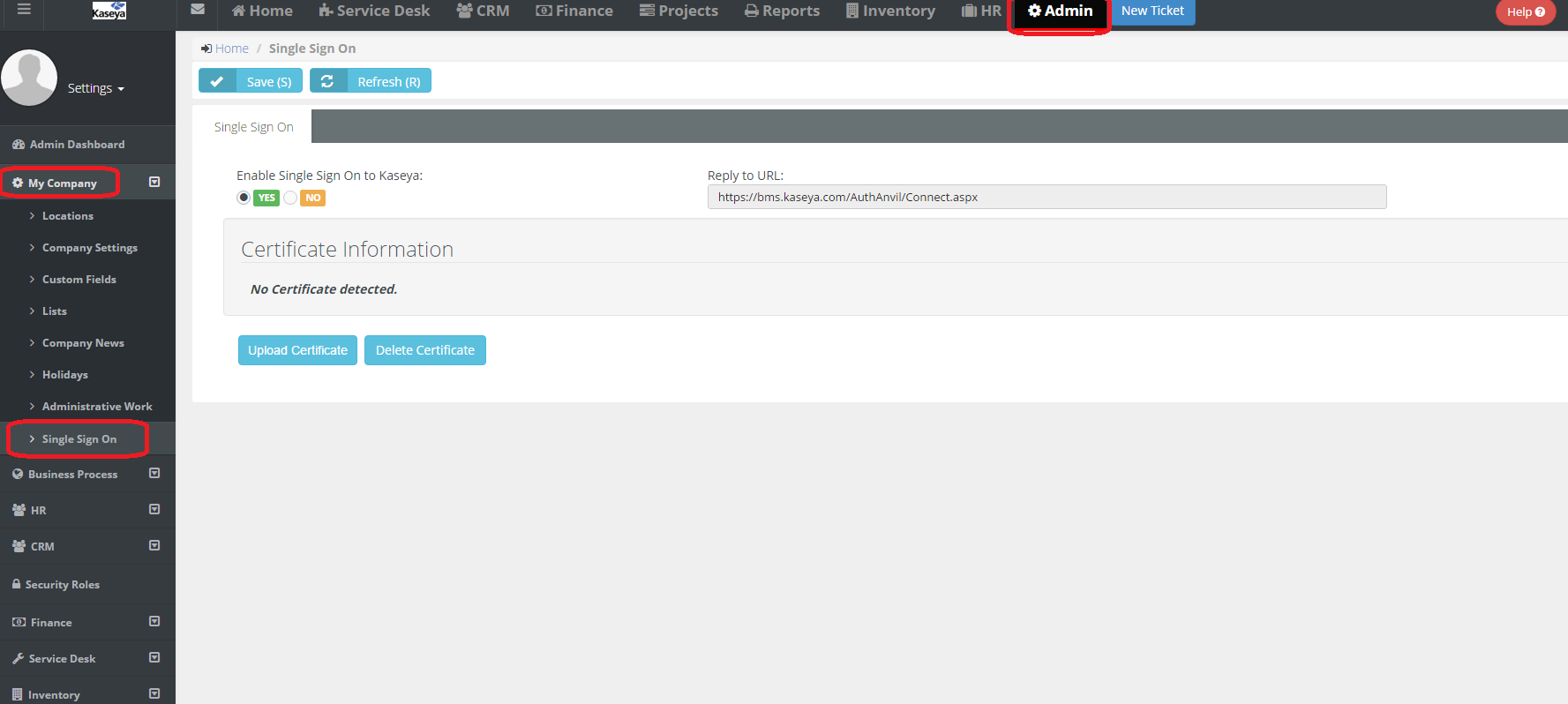
Task: Click the green YES label
Action: coord(266,198)
